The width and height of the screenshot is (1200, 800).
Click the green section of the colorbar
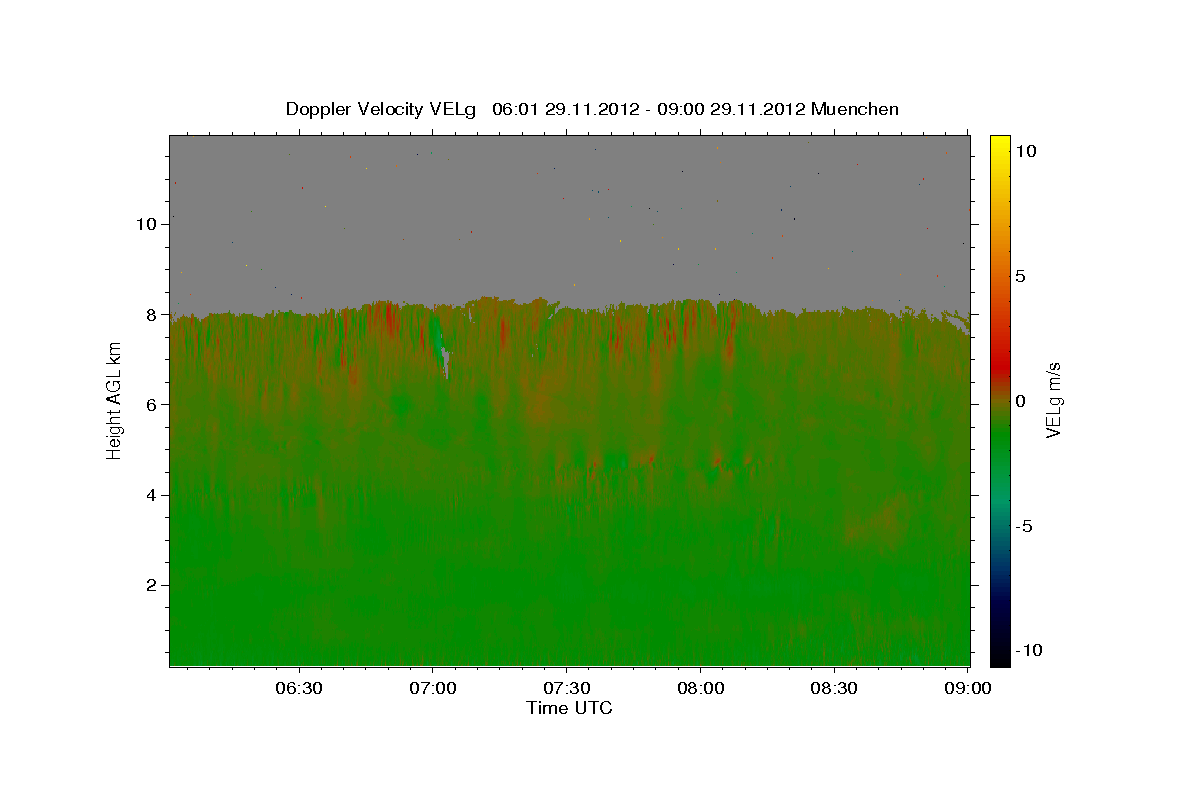(x=1000, y=440)
